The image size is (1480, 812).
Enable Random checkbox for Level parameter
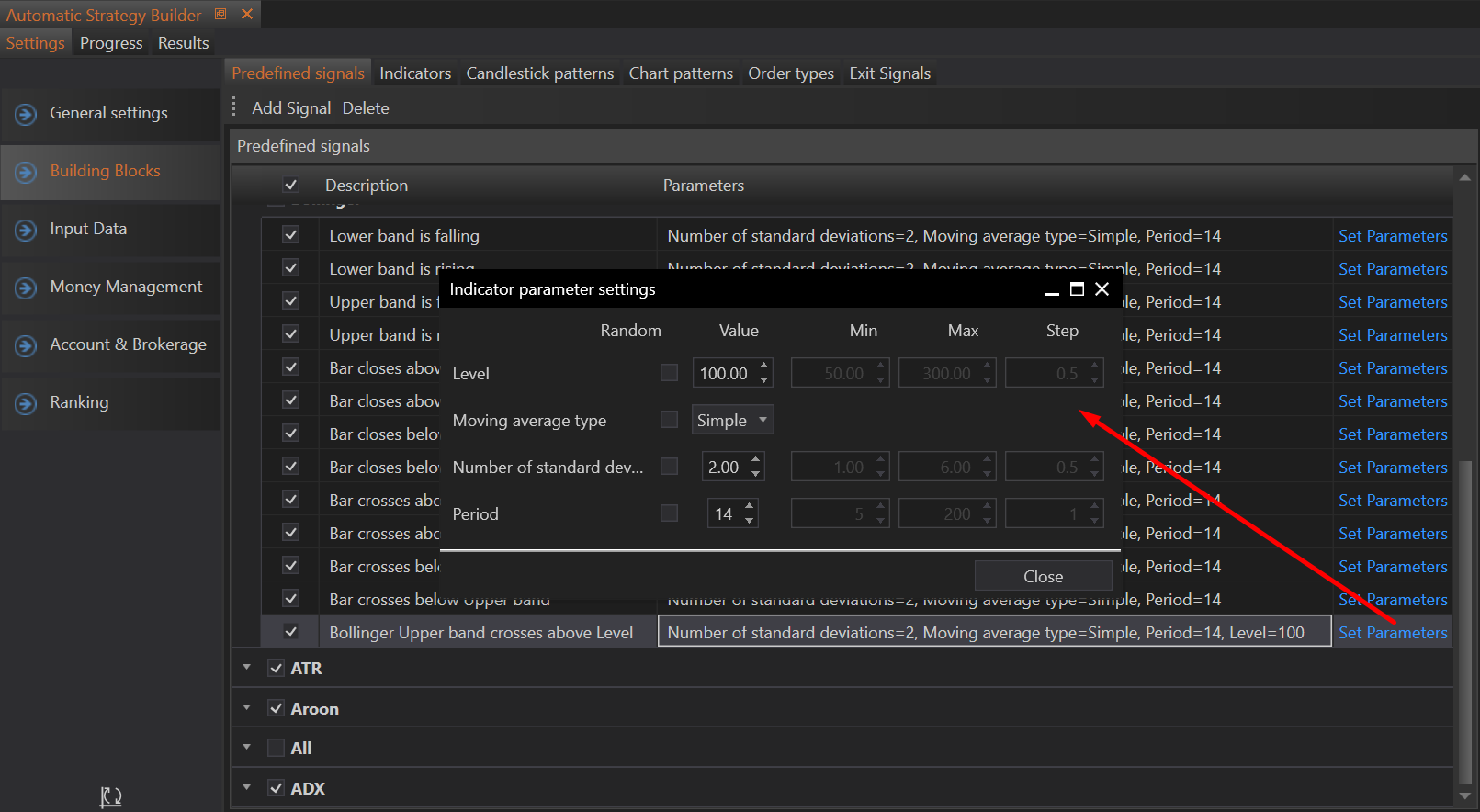[x=669, y=373]
